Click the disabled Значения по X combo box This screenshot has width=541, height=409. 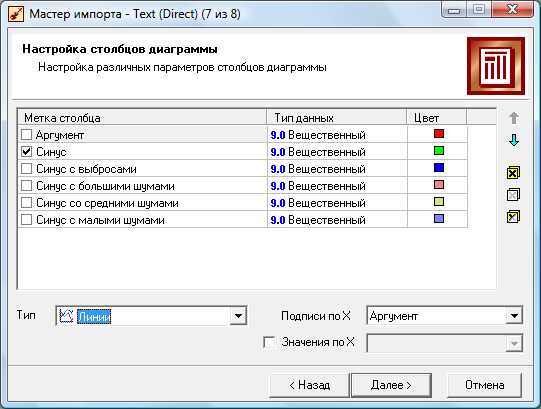click(x=445, y=343)
